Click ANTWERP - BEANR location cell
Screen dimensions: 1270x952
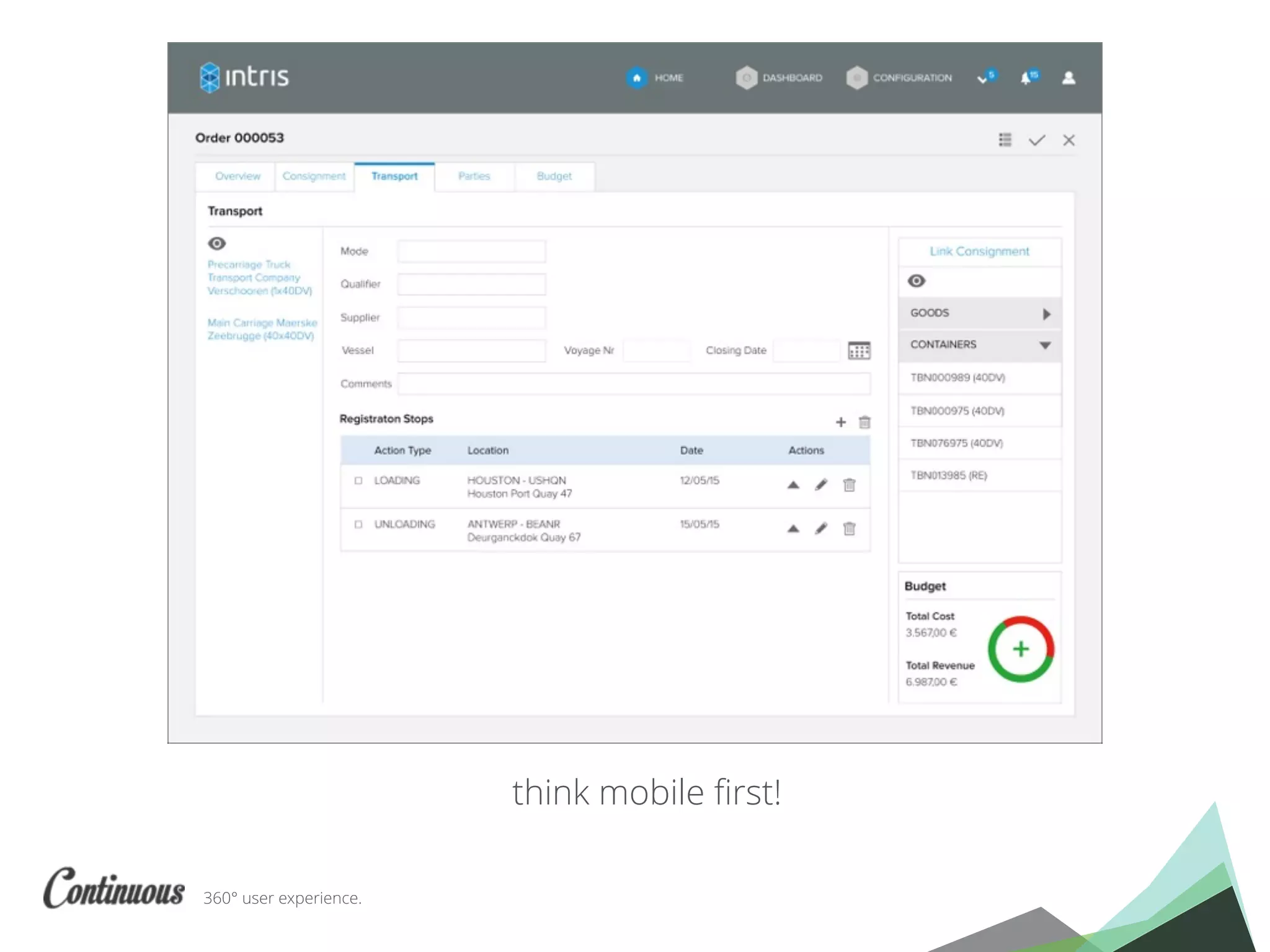524,531
